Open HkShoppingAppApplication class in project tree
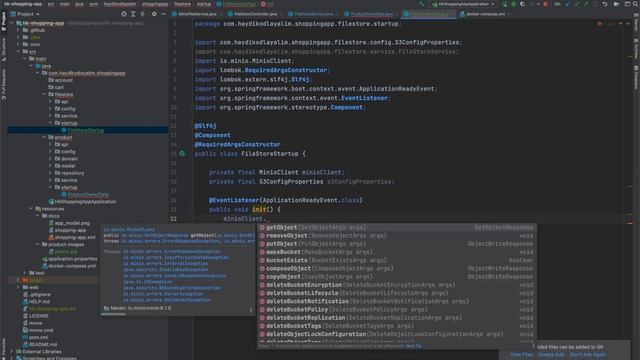 (x=85, y=202)
